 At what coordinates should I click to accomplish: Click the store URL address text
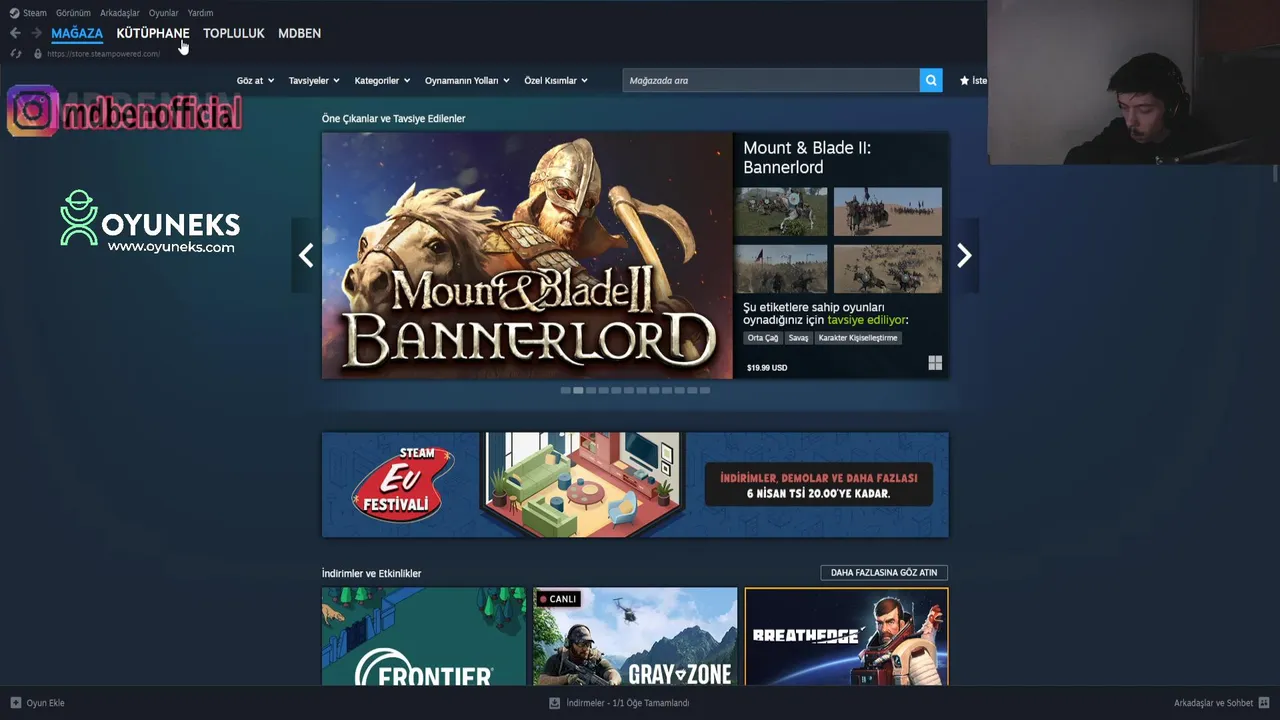click(x=103, y=53)
